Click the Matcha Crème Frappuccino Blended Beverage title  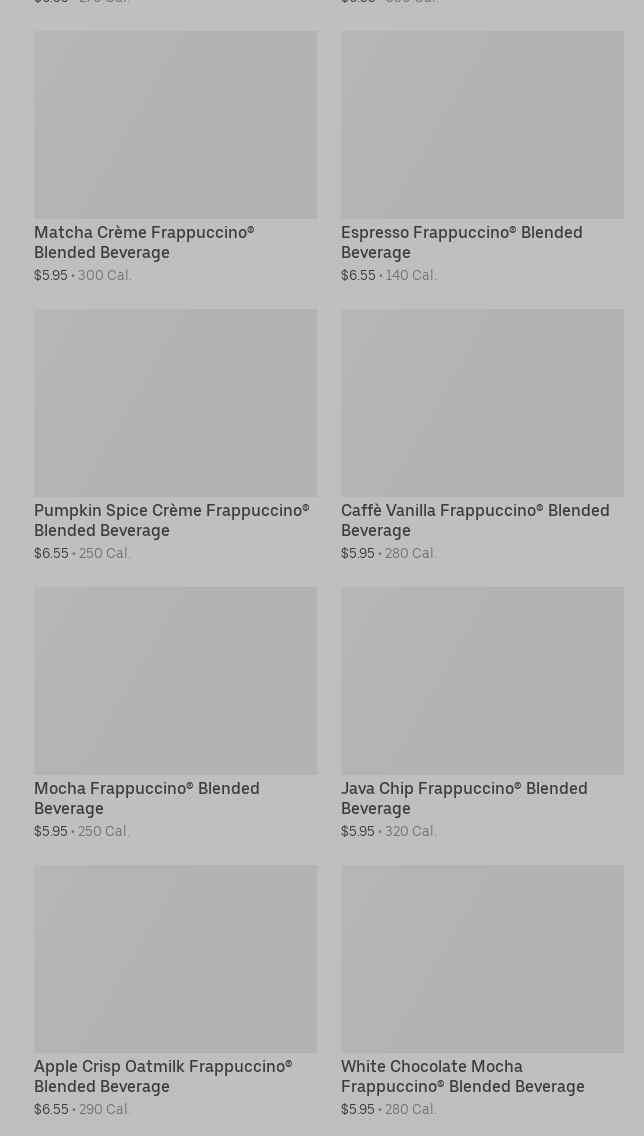point(144,242)
